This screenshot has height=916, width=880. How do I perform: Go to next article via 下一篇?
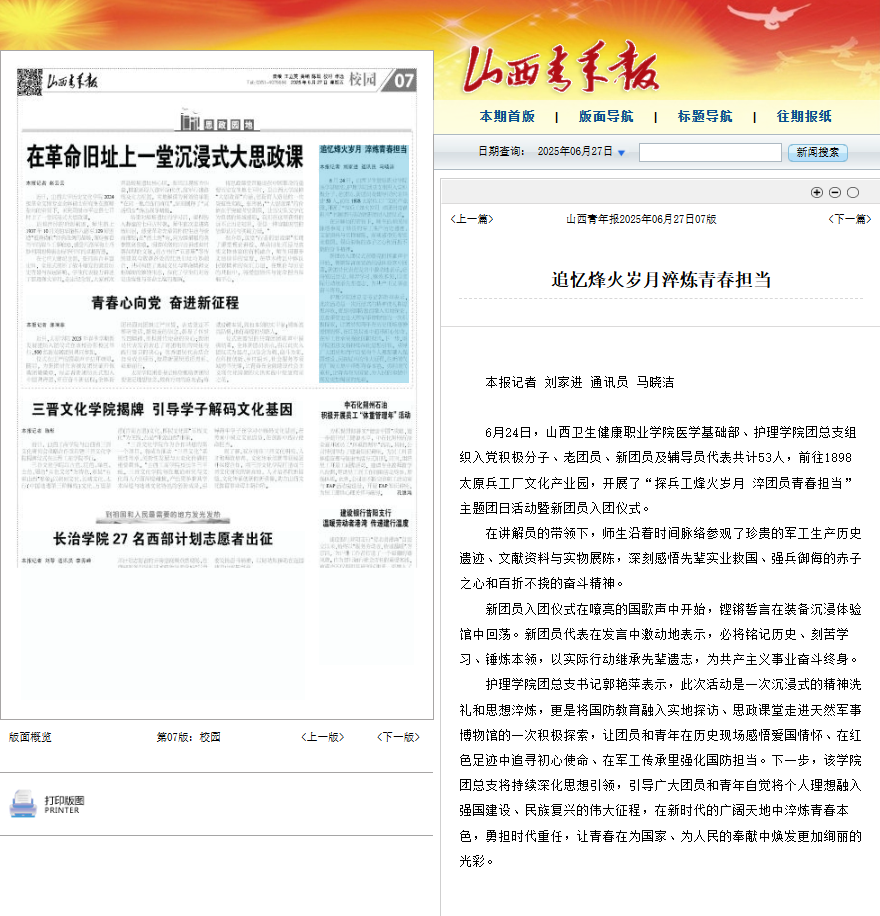[850, 219]
